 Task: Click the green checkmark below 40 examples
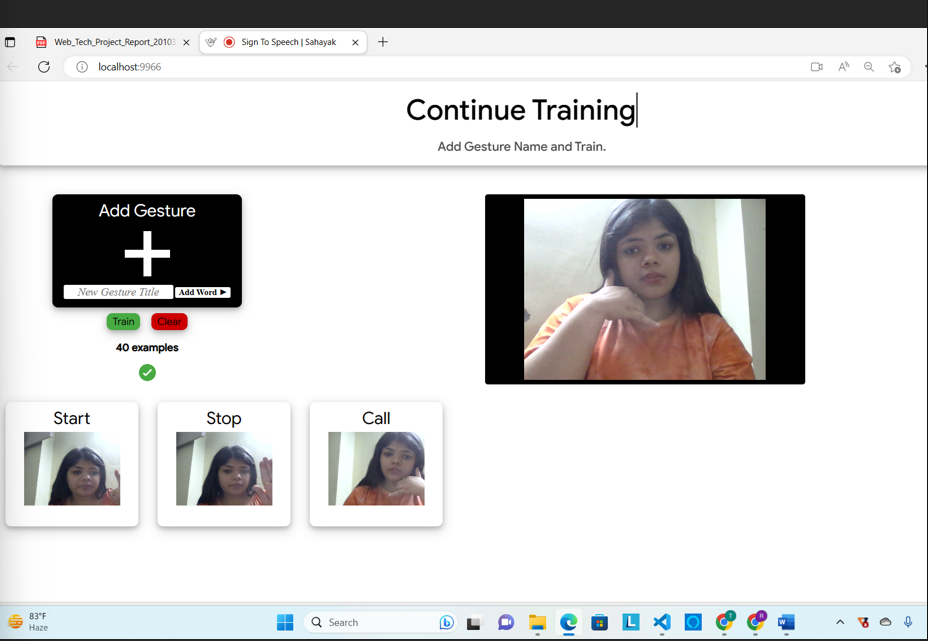click(147, 372)
